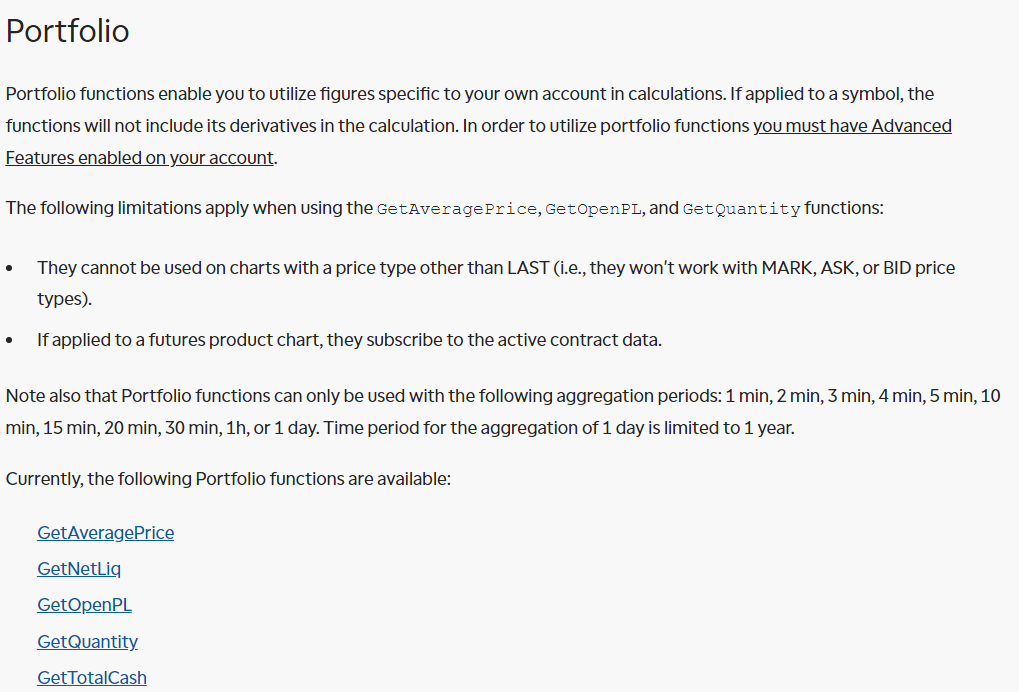Click 'Time period for the aggregation' sentence
The height and width of the screenshot is (692, 1019).
559,428
